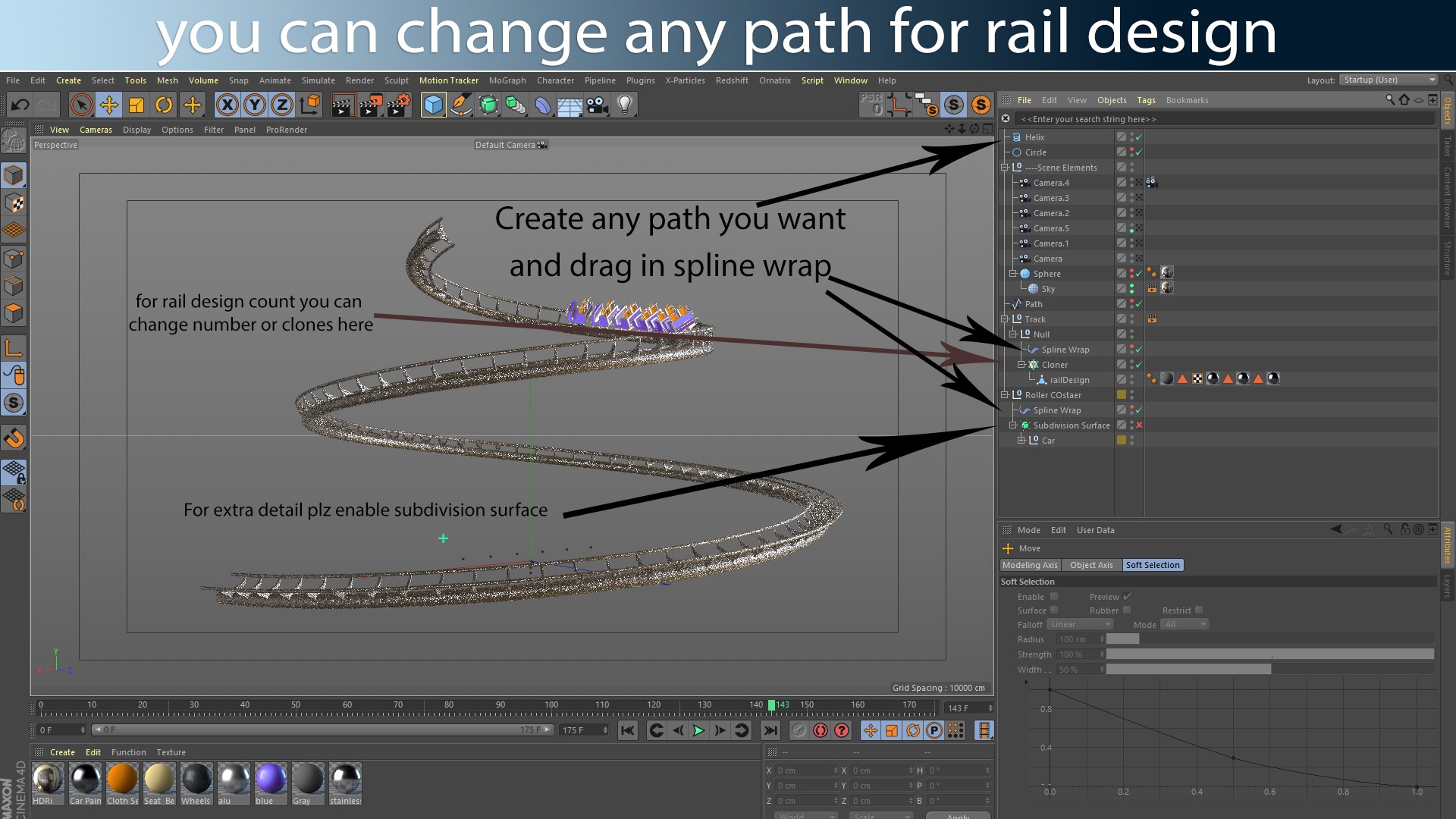Go to end of animation
This screenshot has height=819, width=1456.
pos(770,730)
